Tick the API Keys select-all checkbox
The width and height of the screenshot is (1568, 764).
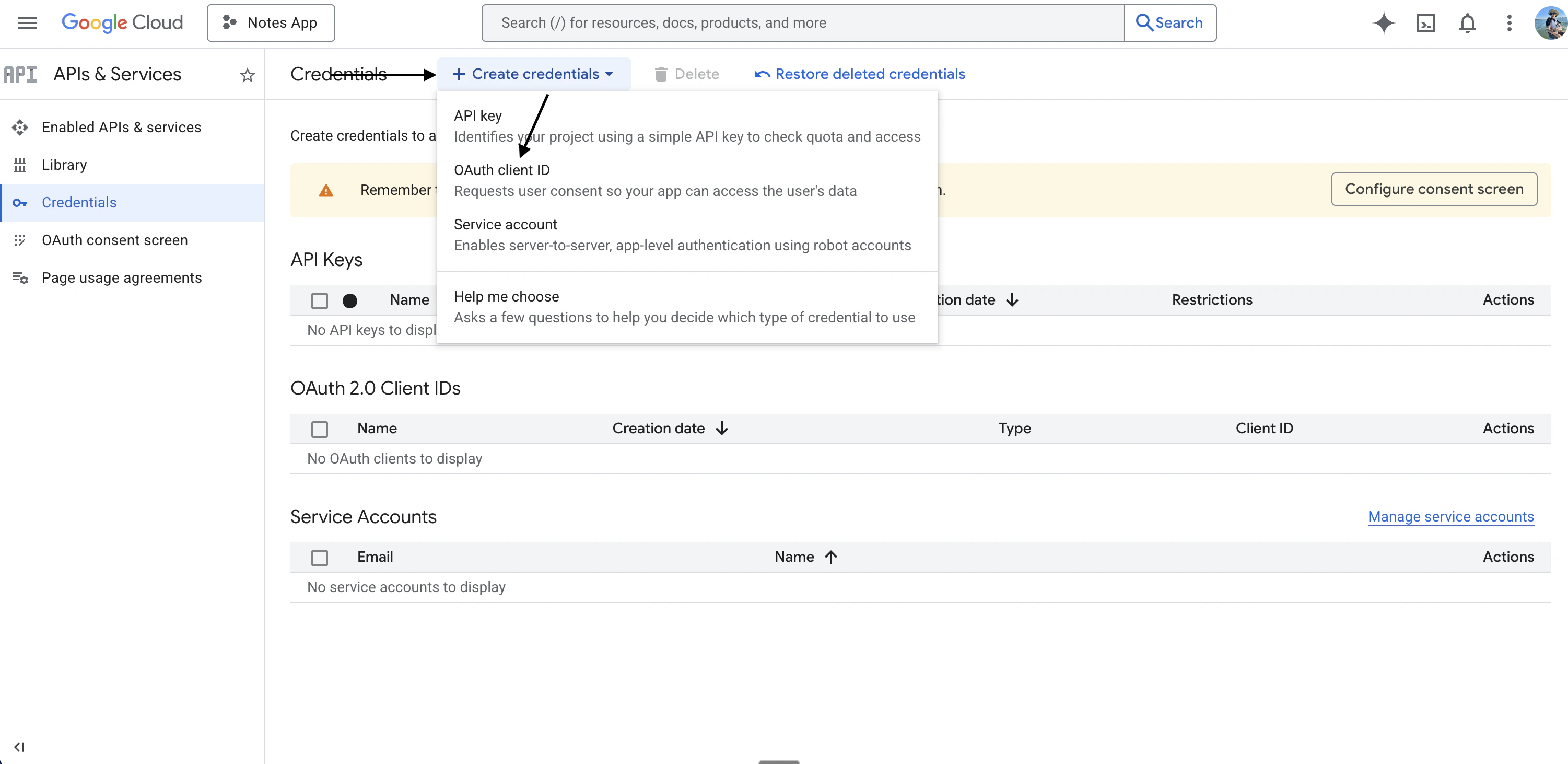click(319, 300)
